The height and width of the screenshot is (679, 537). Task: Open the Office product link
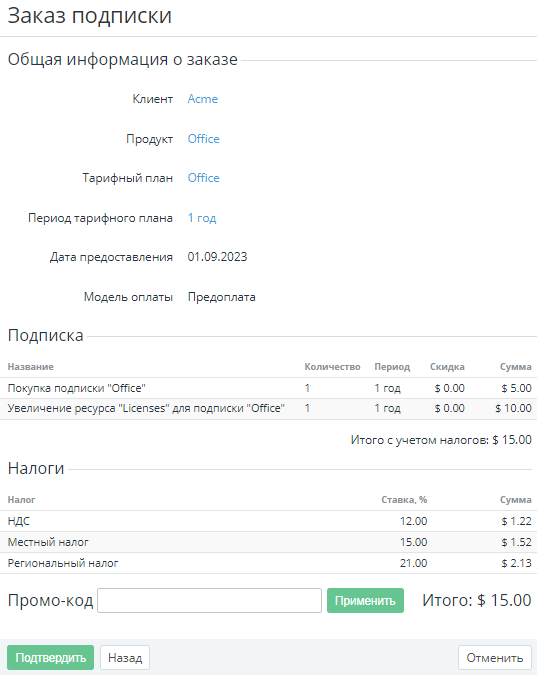204,139
